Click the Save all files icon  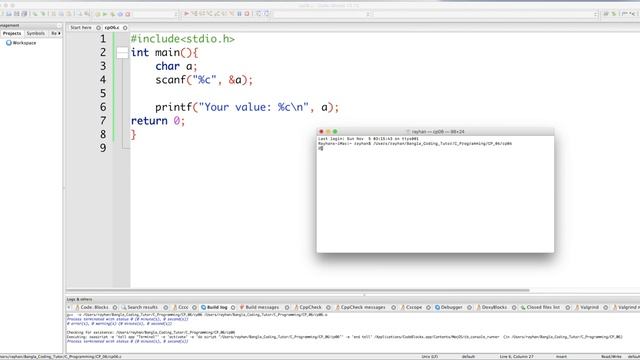[24, 14]
